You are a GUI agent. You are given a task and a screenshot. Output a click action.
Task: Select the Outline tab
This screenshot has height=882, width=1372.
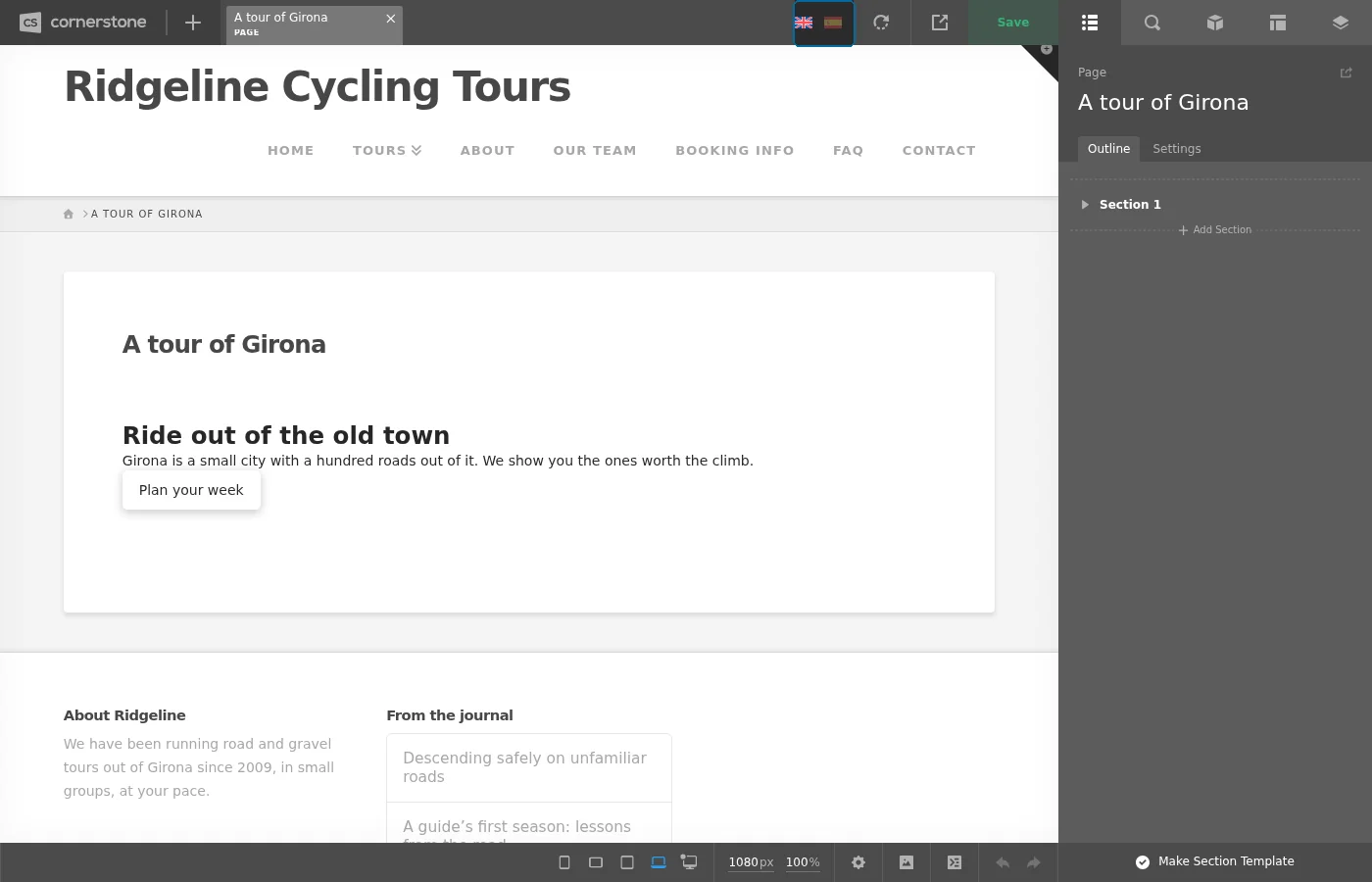point(1108,149)
